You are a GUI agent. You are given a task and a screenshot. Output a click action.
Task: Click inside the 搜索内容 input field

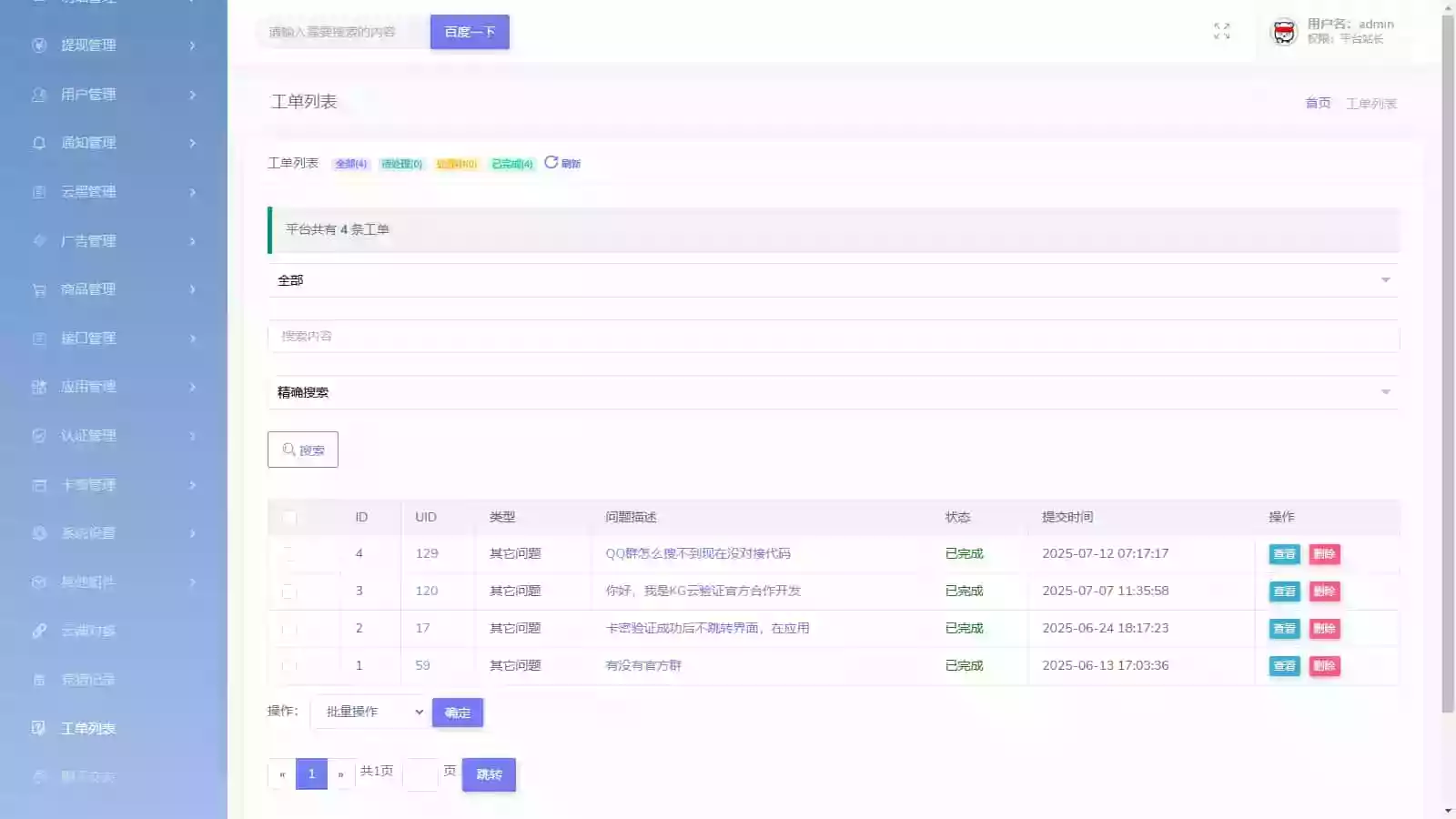(637, 337)
